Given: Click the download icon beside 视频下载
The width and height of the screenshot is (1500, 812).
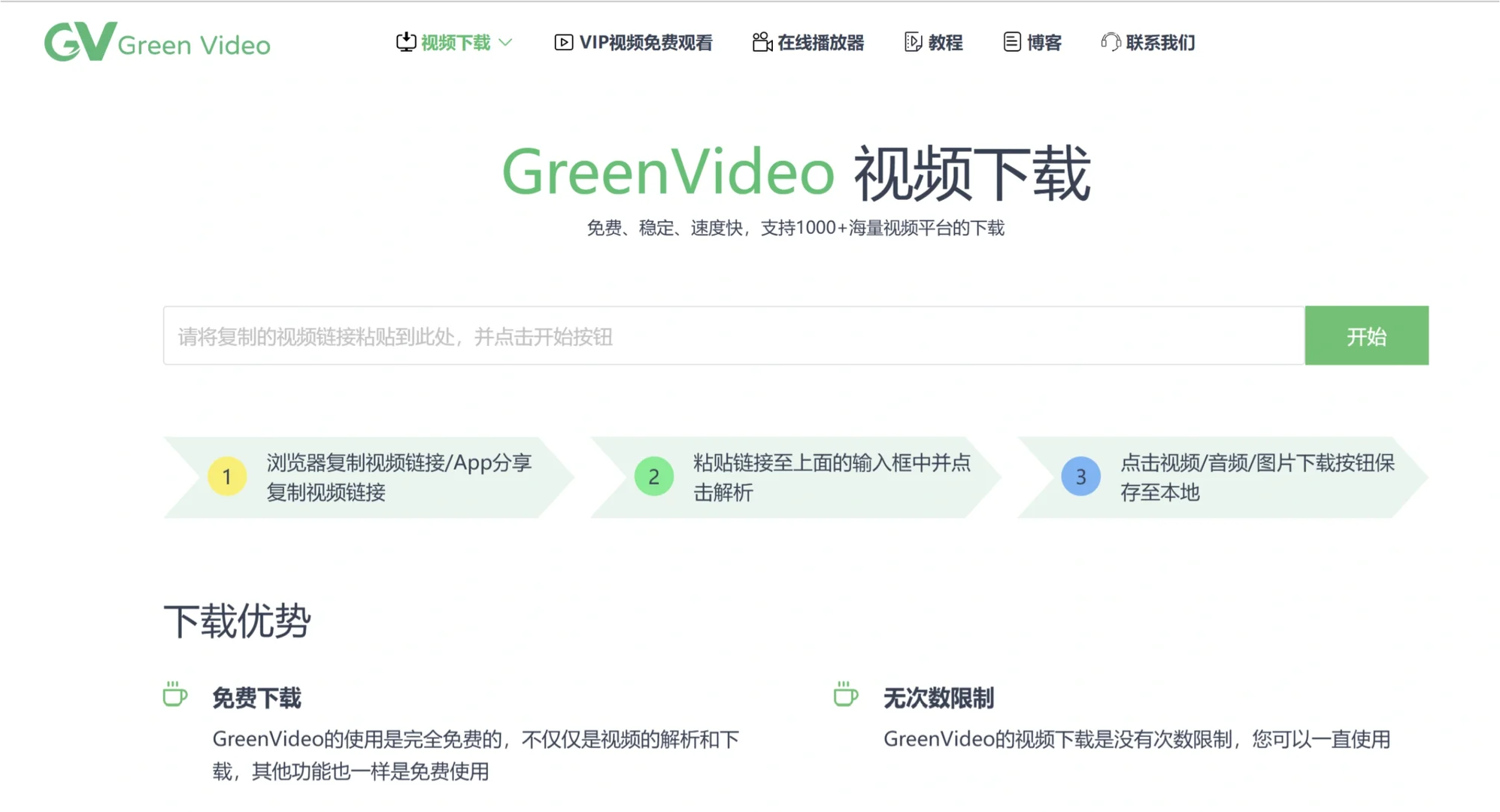Looking at the screenshot, I should pyautogui.click(x=406, y=42).
